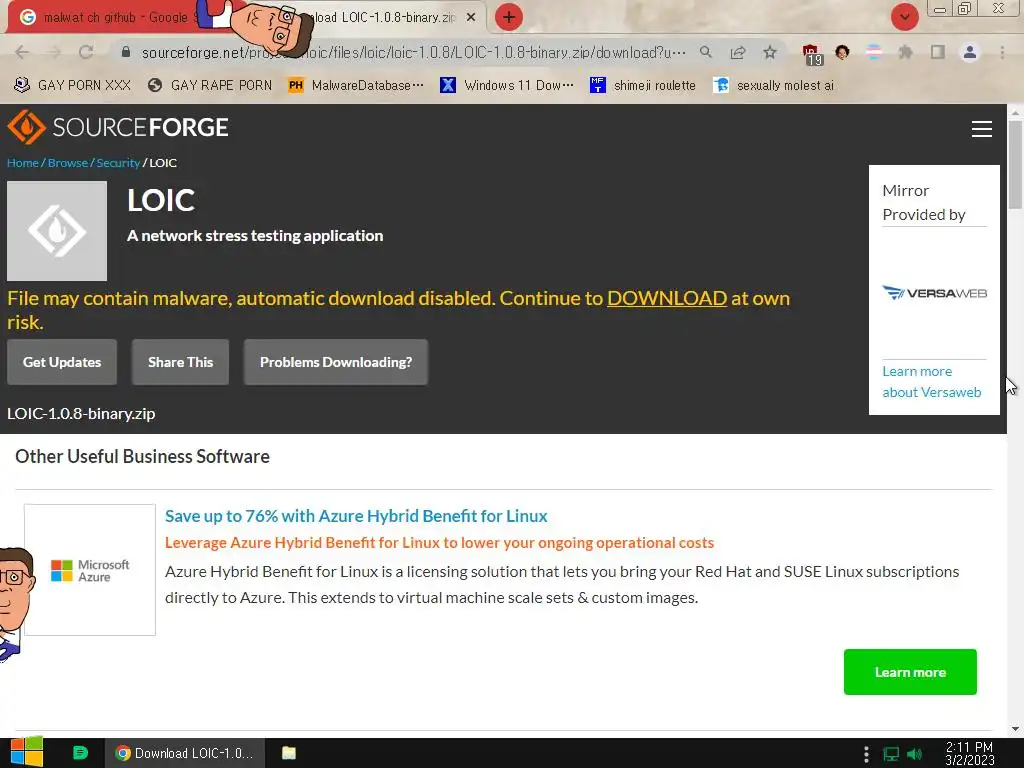Viewport: 1024px width, 768px height.
Task: Click the URL in the address bar
Action: (413, 52)
